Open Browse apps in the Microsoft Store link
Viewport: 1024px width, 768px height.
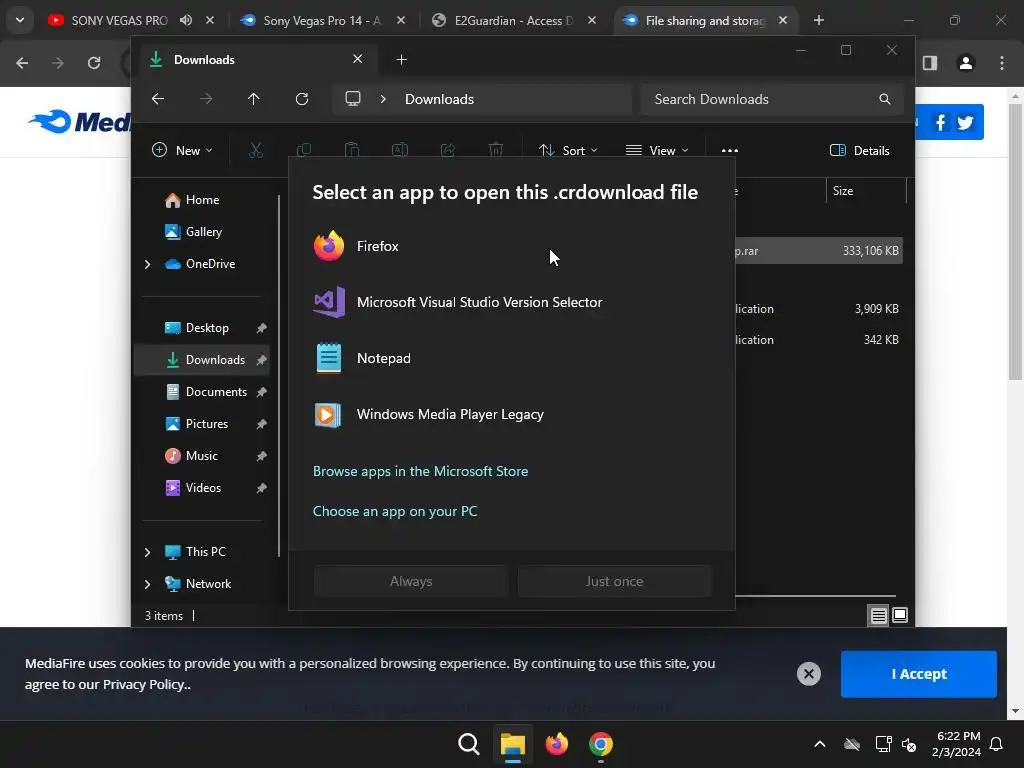[x=420, y=471]
